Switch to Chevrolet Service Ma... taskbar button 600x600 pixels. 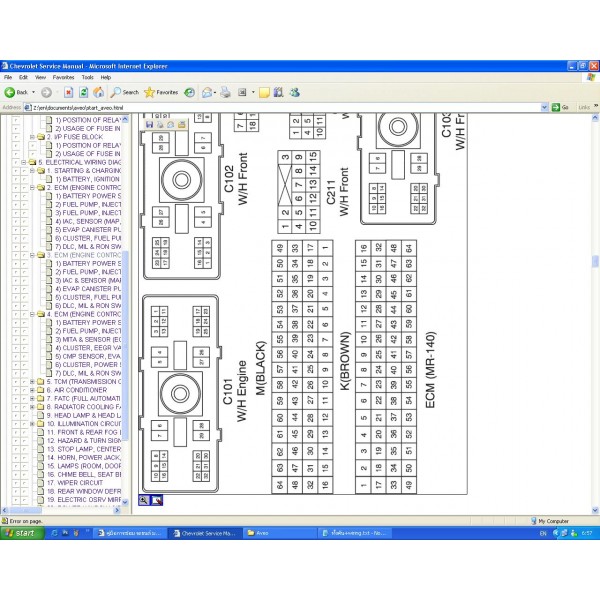pos(205,533)
